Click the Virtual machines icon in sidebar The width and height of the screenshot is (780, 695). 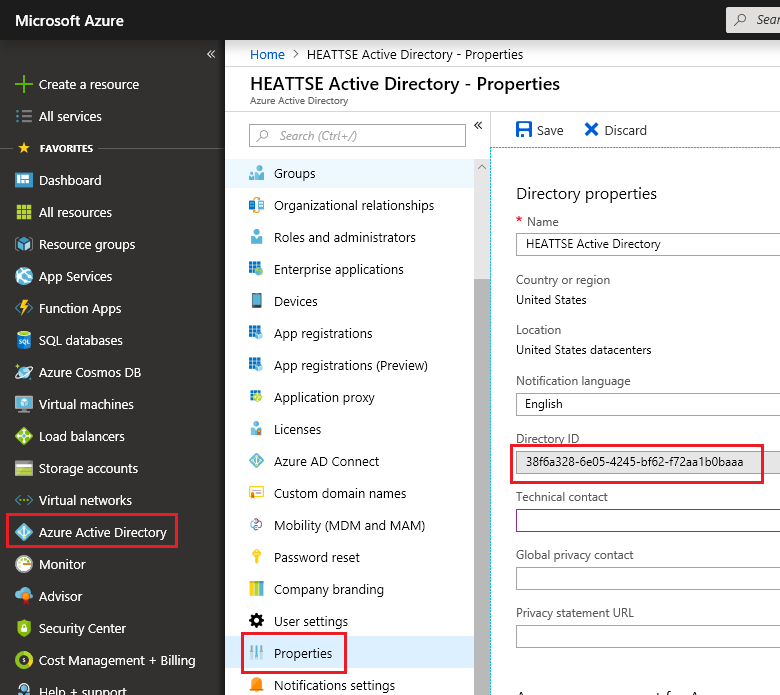point(24,404)
